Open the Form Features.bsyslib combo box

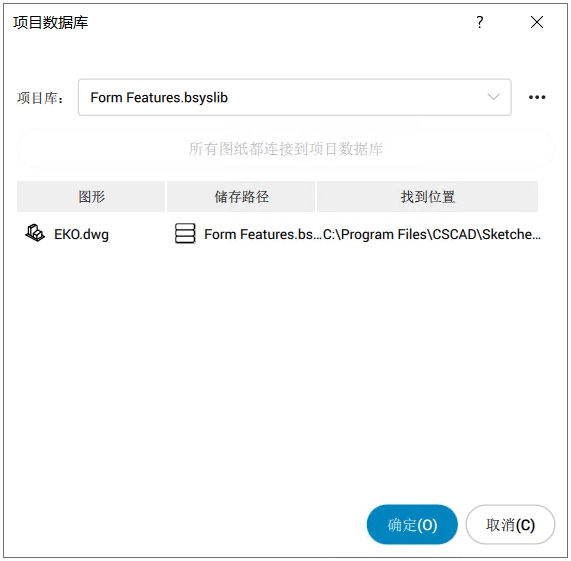pyautogui.click(x=295, y=97)
